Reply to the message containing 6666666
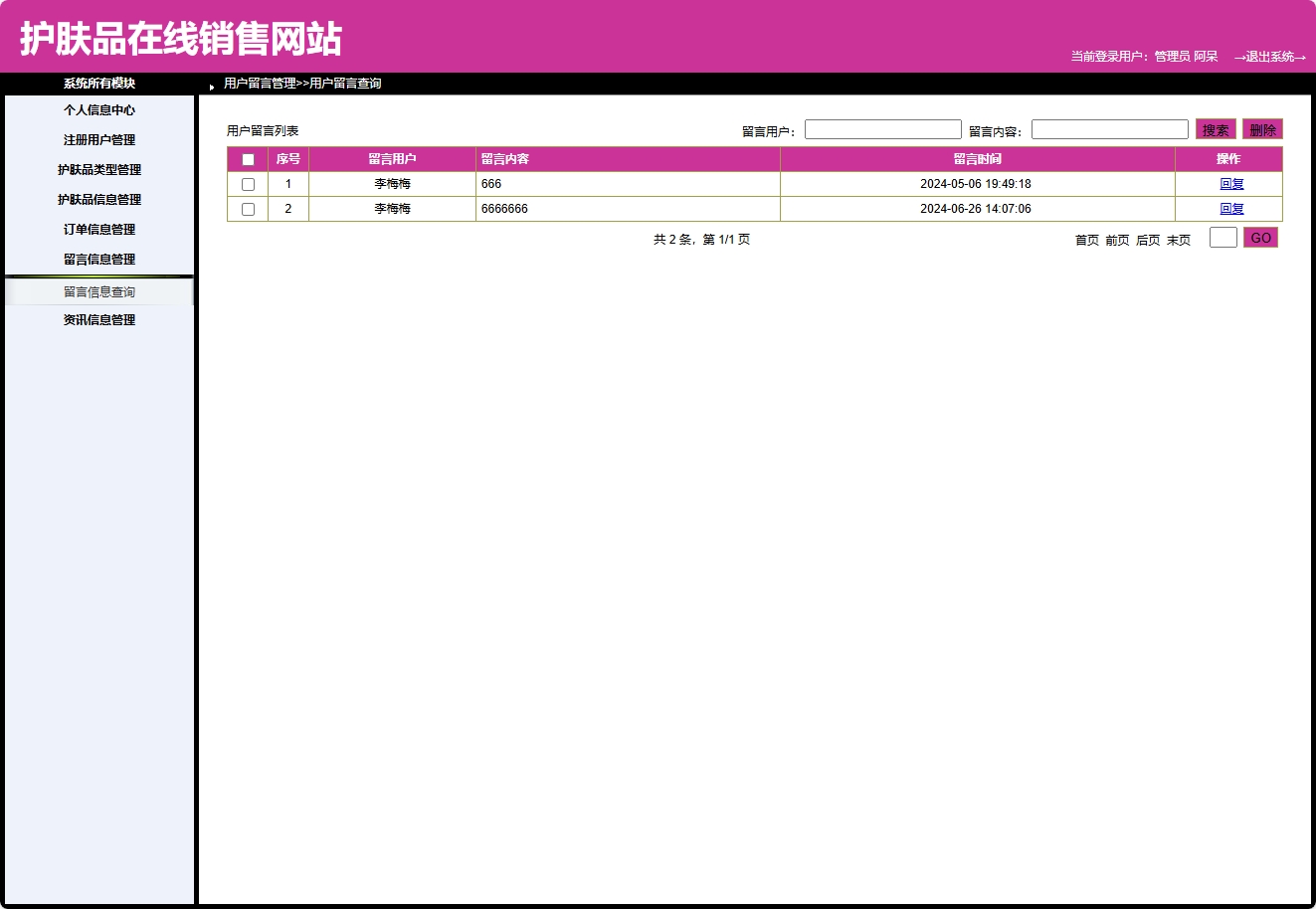Screen dimensions: 1316x909 [1230, 208]
